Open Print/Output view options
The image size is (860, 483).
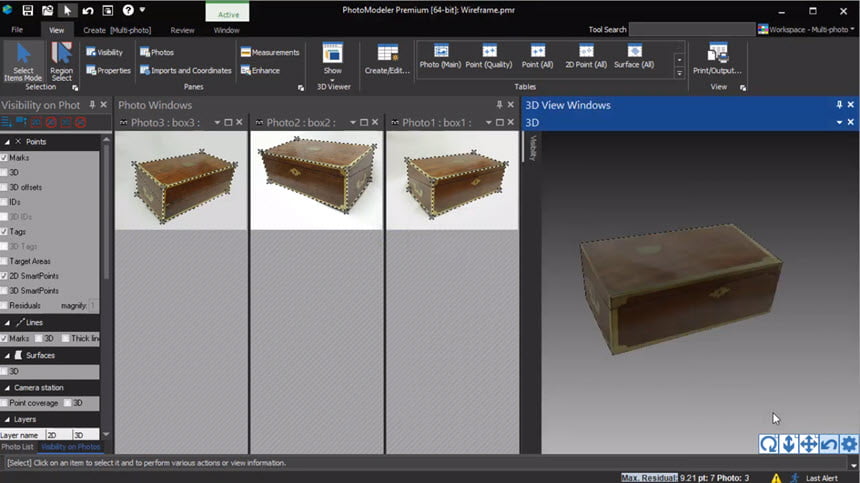coord(717,59)
